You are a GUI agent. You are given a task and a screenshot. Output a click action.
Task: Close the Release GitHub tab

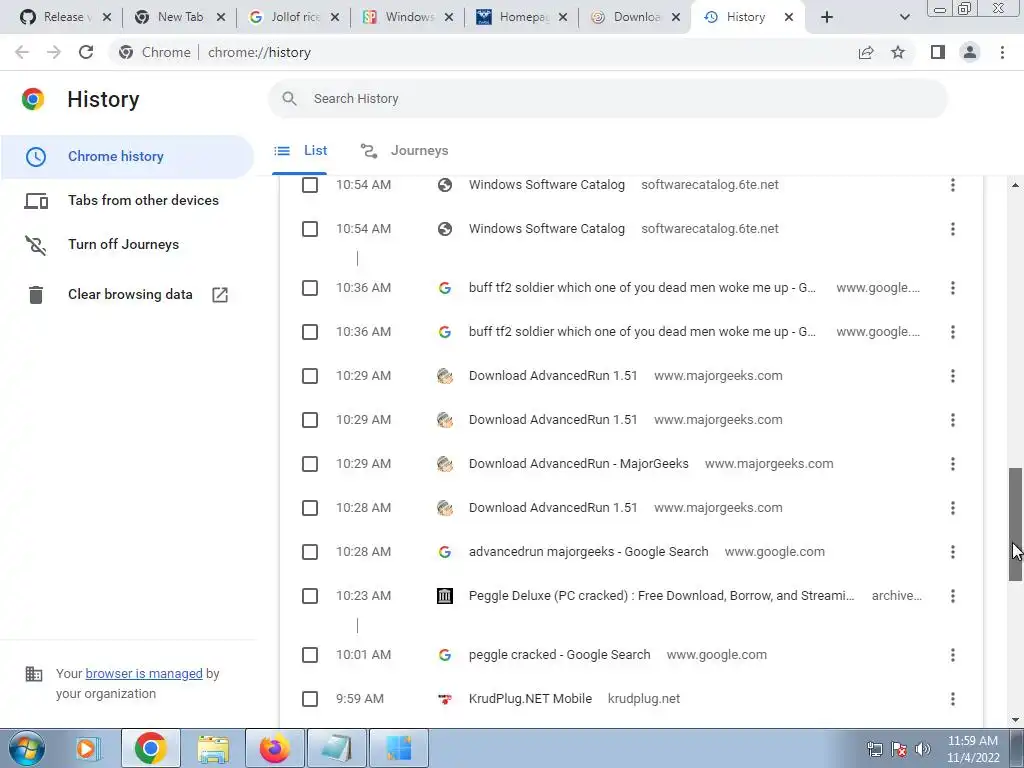(106, 17)
